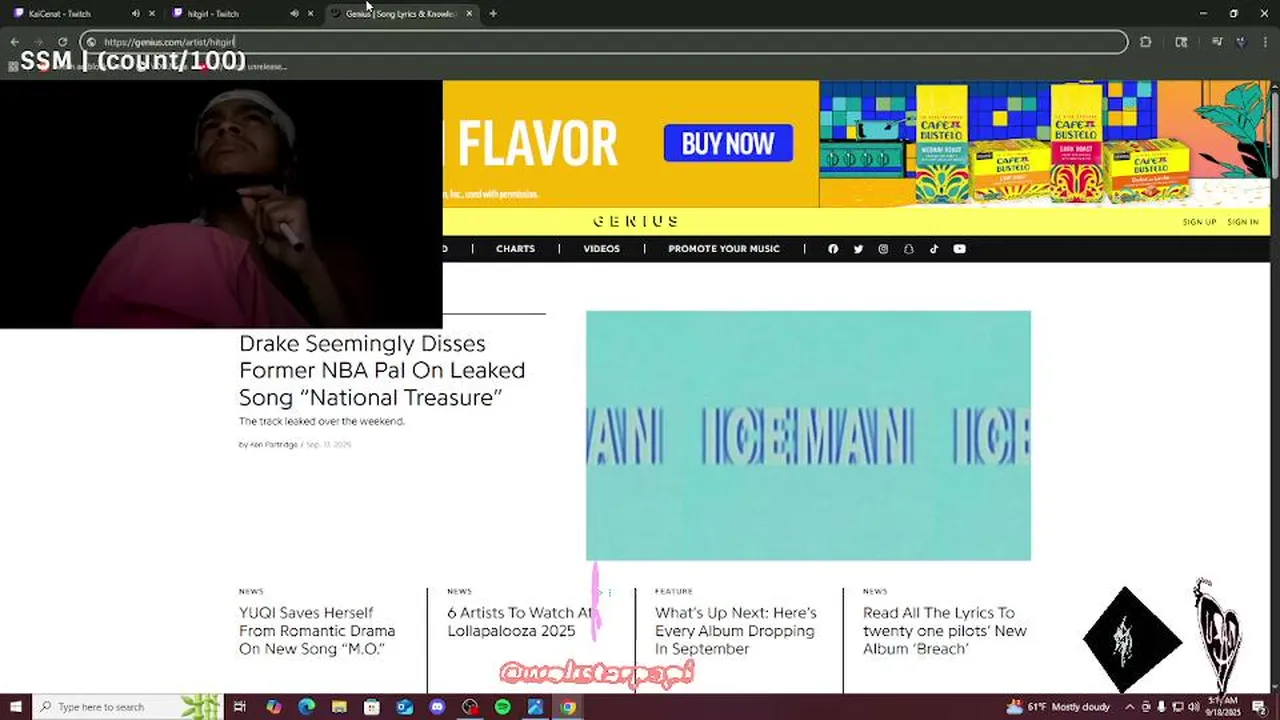Open Promote Your Music menu item
The image size is (1280, 720).
(x=724, y=249)
